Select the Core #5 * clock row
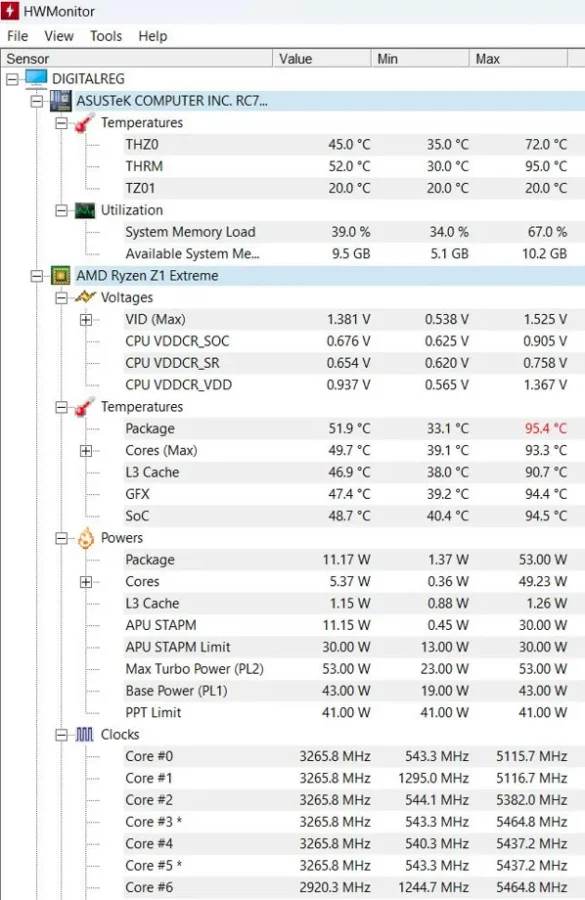 [354, 866]
